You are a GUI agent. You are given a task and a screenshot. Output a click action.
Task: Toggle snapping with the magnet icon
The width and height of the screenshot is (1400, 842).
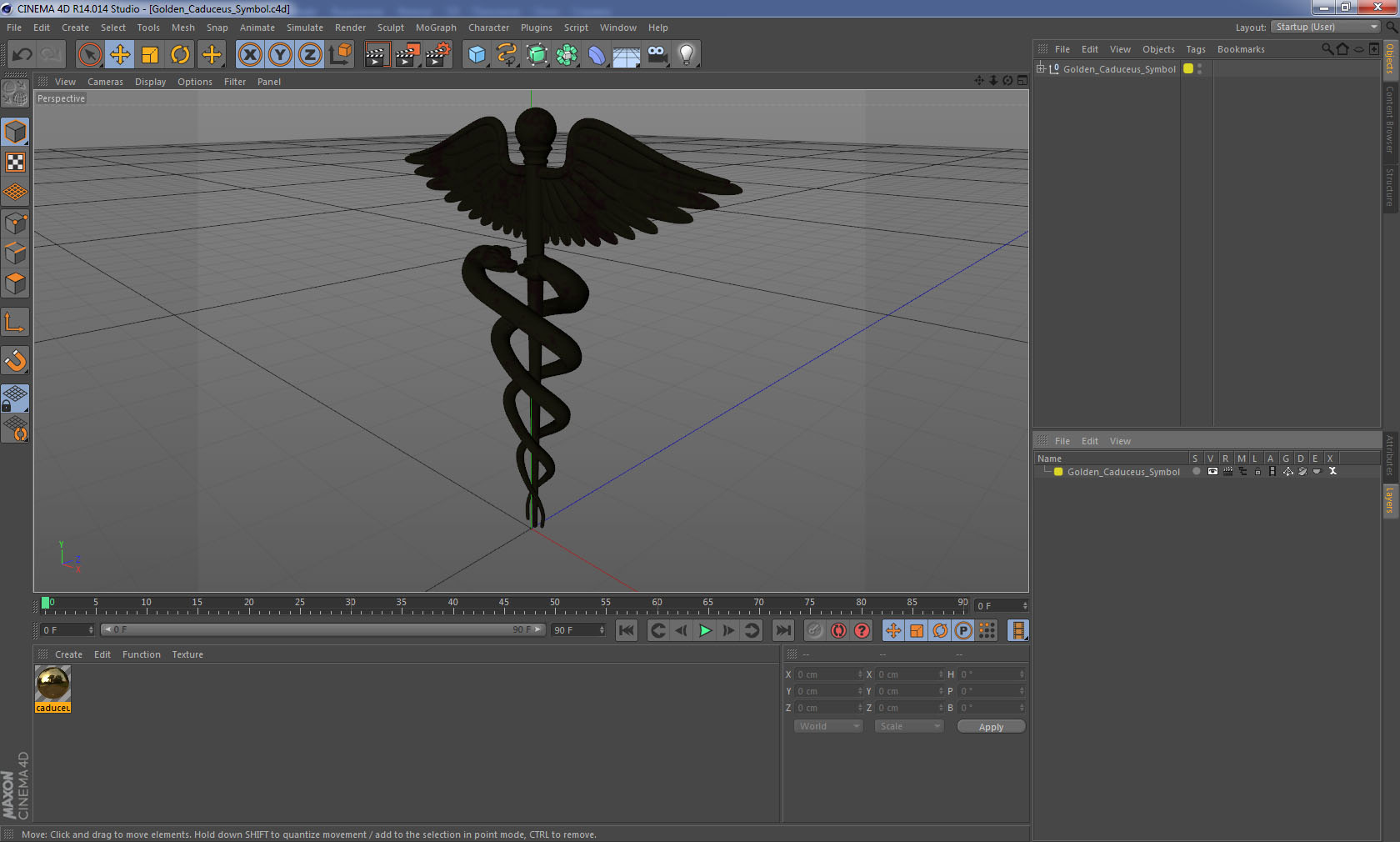click(16, 360)
